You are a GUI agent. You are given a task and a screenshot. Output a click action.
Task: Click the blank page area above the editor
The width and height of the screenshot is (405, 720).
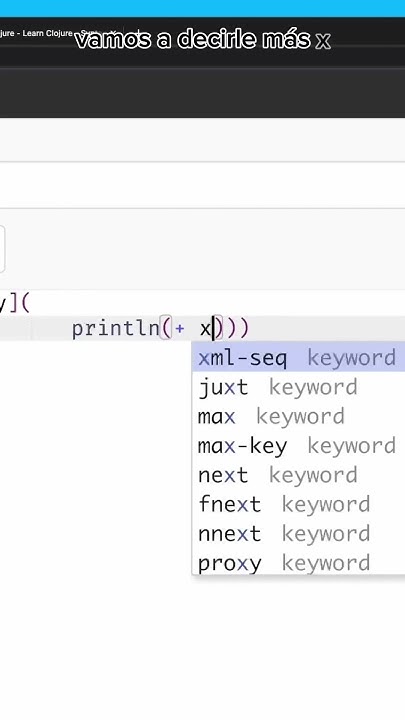pos(202,185)
